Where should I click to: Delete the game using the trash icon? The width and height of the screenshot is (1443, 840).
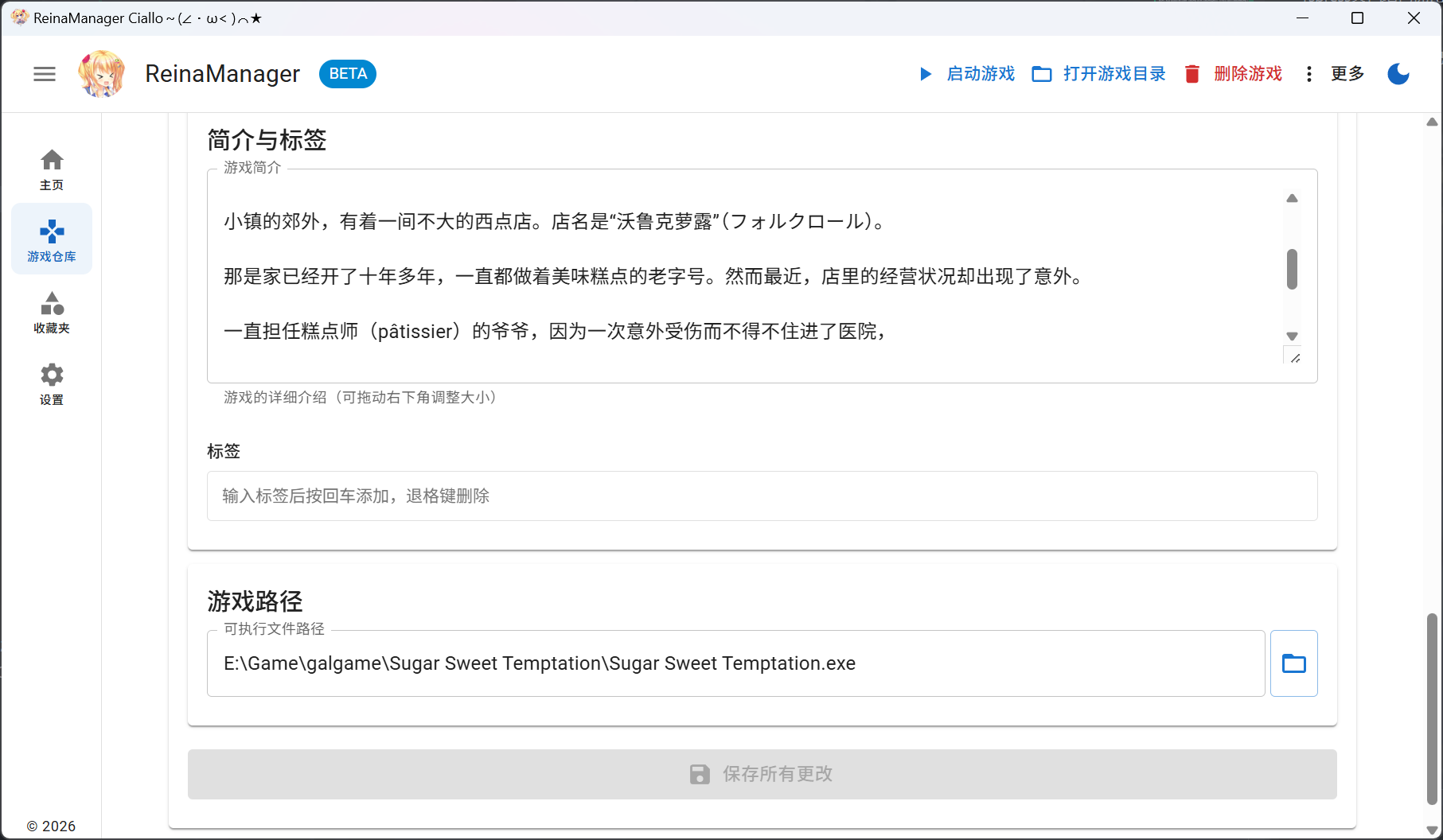(1191, 74)
